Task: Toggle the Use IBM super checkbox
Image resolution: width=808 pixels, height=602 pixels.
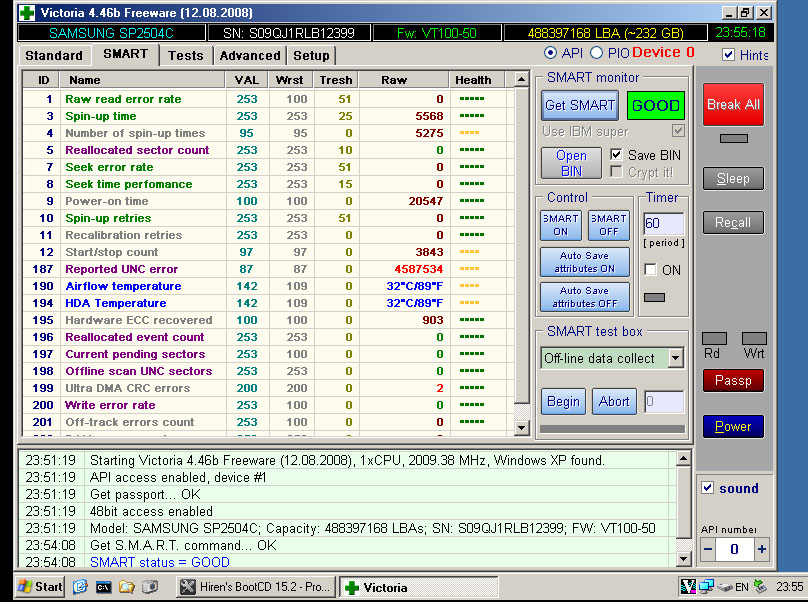Action: [678, 130]
